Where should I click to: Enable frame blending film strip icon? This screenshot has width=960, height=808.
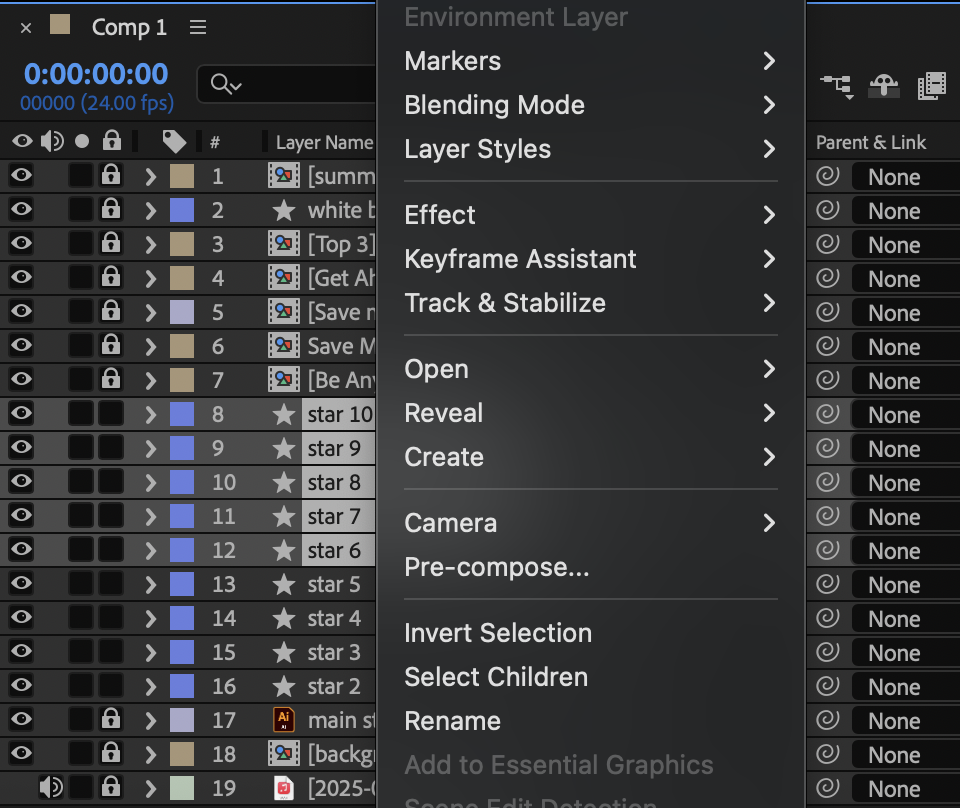coord(931,86)
